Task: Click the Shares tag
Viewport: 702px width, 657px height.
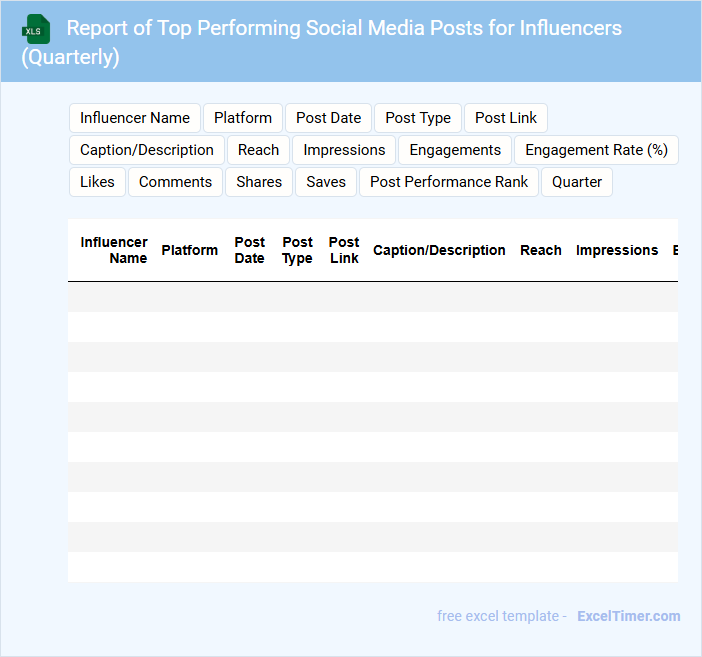Action: tap(259, 182)
